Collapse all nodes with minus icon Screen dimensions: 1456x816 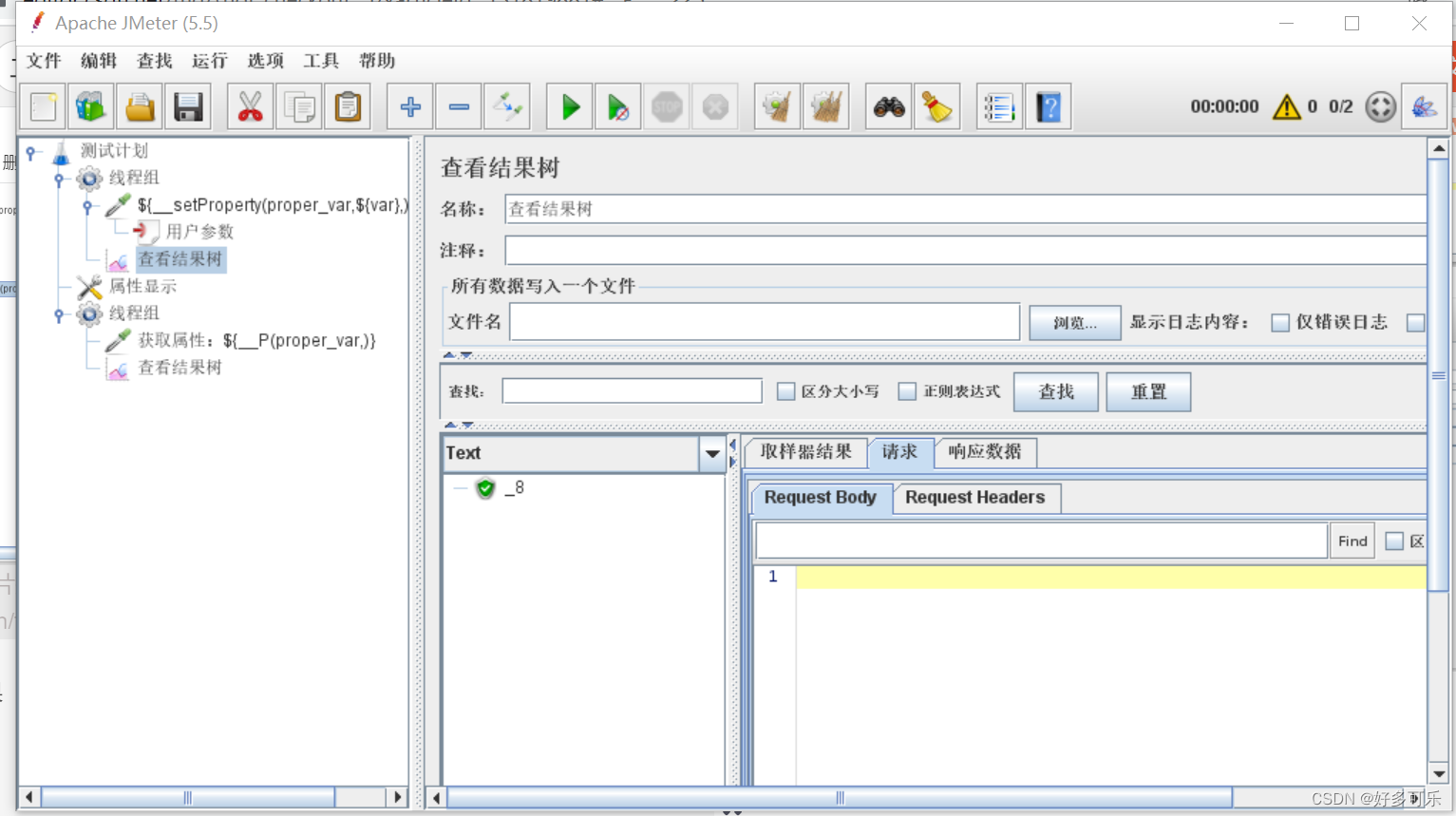tap(459, 106)
